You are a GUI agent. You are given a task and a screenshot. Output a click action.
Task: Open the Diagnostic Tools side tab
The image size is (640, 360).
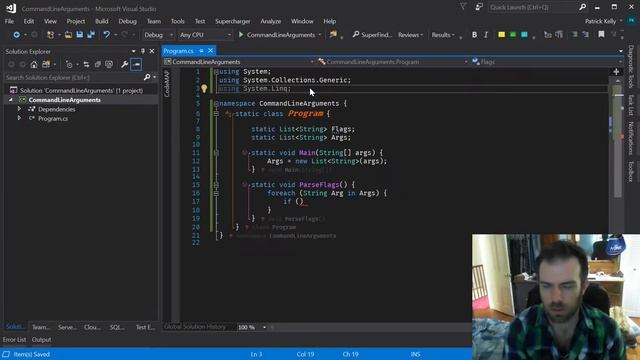[631, 67]
